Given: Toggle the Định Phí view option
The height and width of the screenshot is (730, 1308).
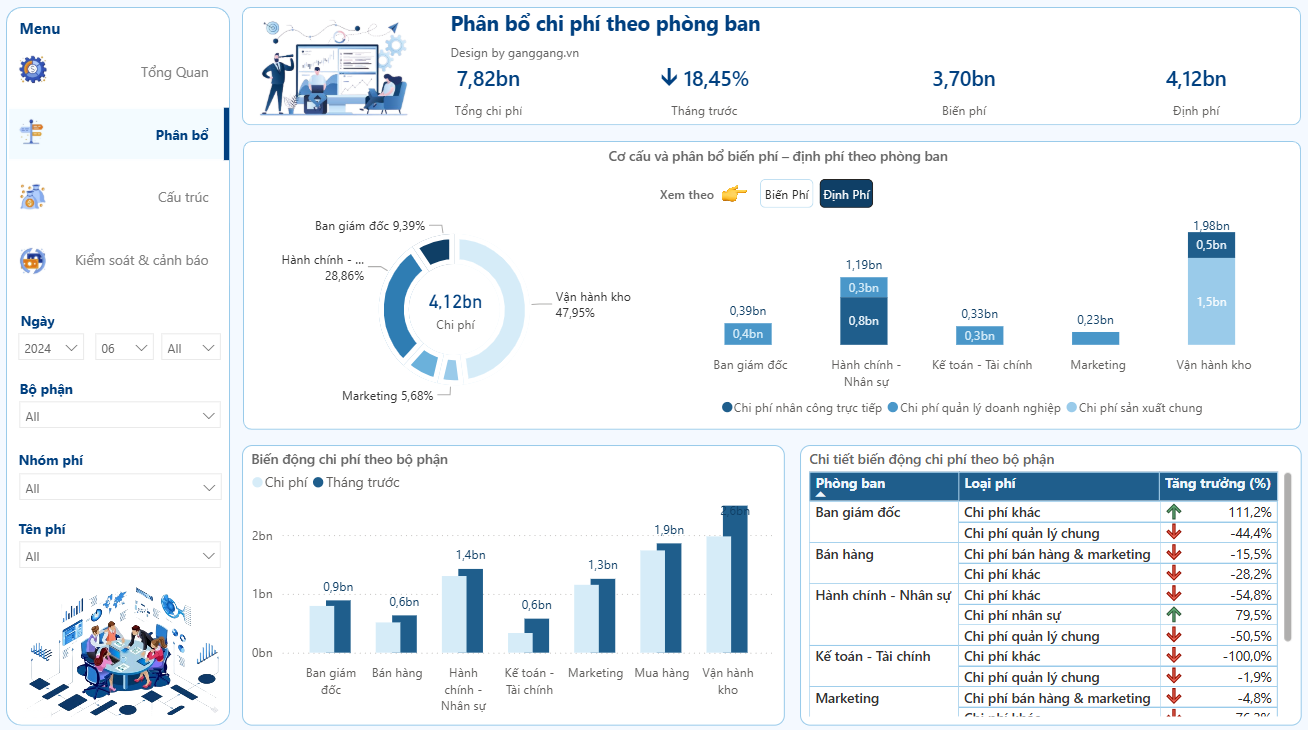Looking at the screenshot, I should pyautogui.click(x=846, y=194).
